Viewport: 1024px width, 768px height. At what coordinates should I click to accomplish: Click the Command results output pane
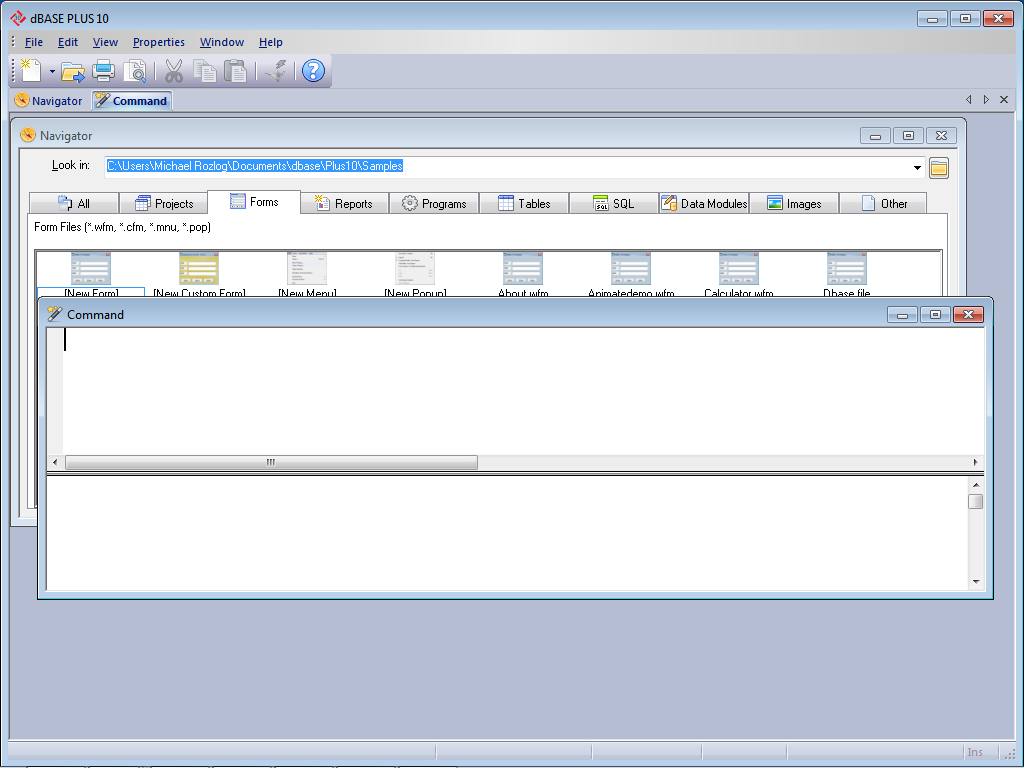tap(507, 533)
